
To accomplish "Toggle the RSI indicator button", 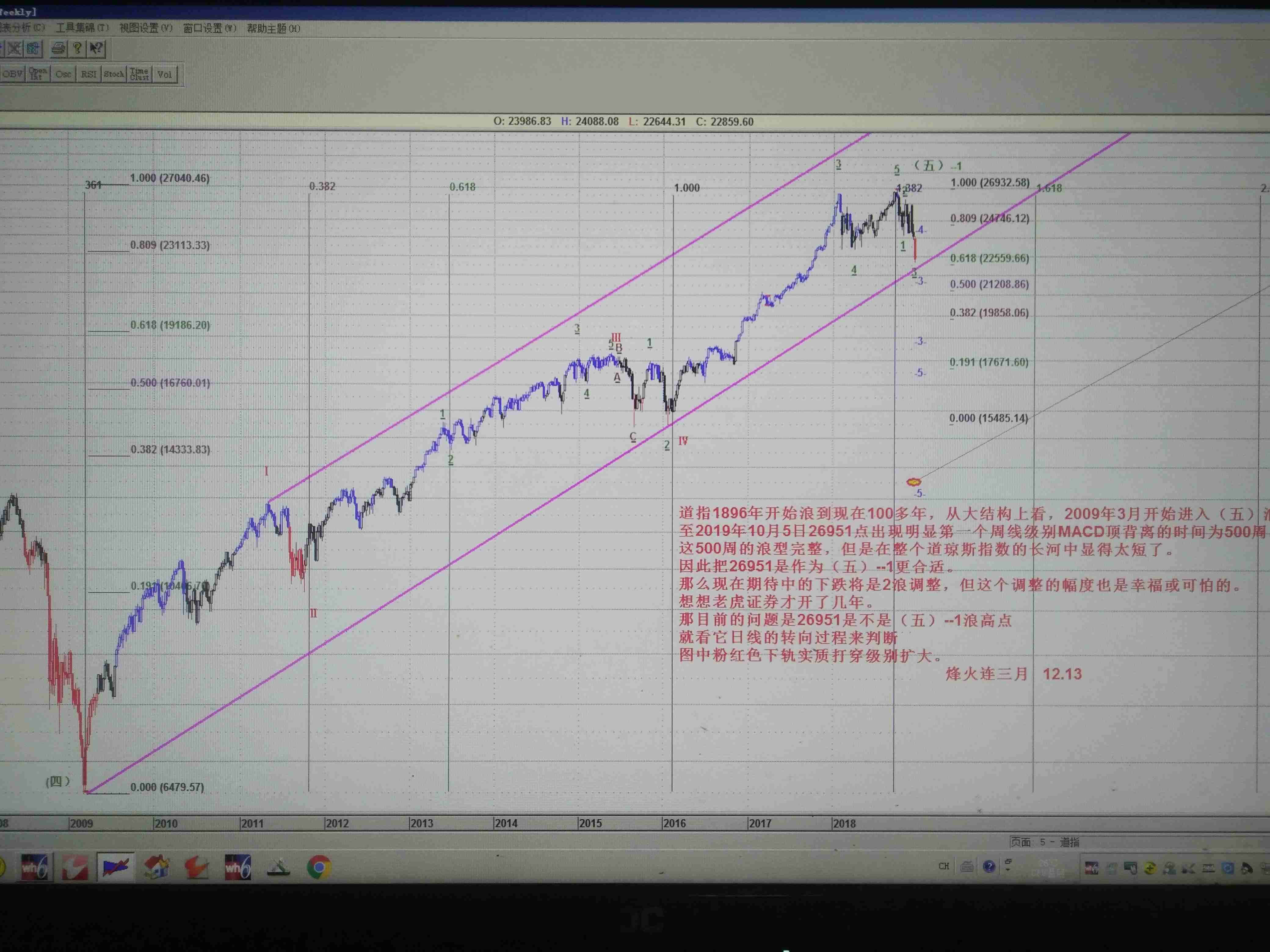I will pyautogui.click(x=89, y=74).
